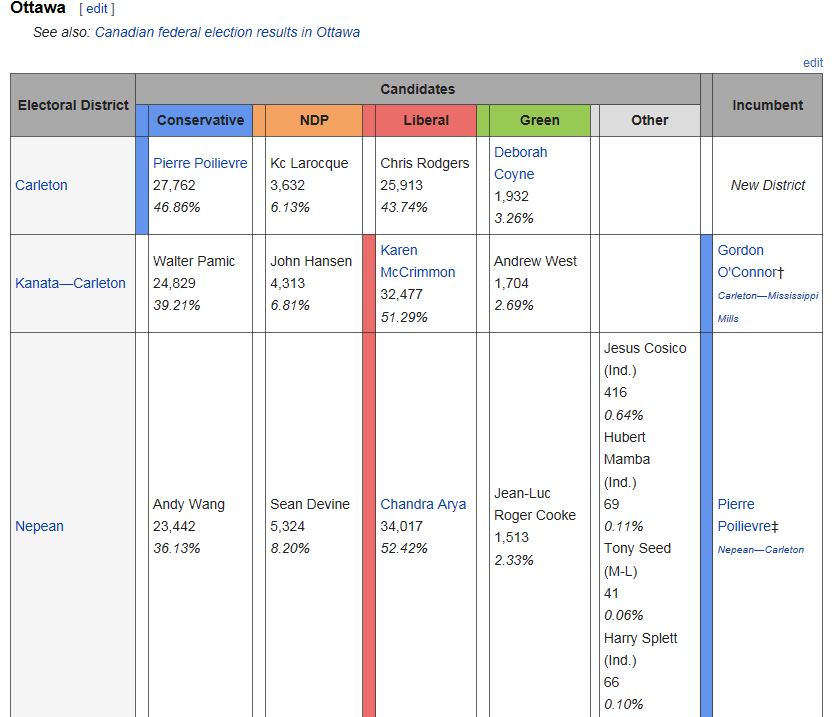Click the edit link beside the Ottawa heading
Viewport: 832px width, 717px height.
[x=97, y=9]
